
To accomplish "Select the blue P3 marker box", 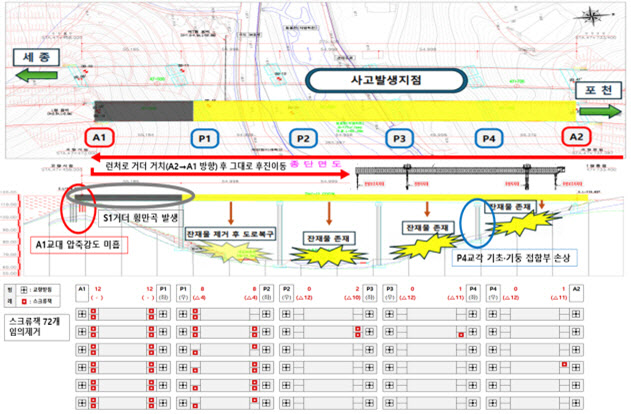I will point(399,138).
